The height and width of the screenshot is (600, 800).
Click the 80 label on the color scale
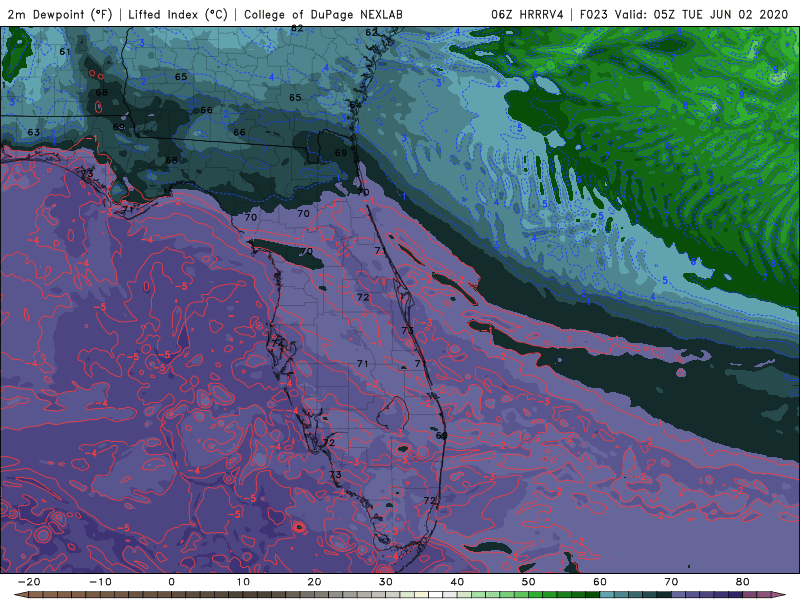click(743, 582)
